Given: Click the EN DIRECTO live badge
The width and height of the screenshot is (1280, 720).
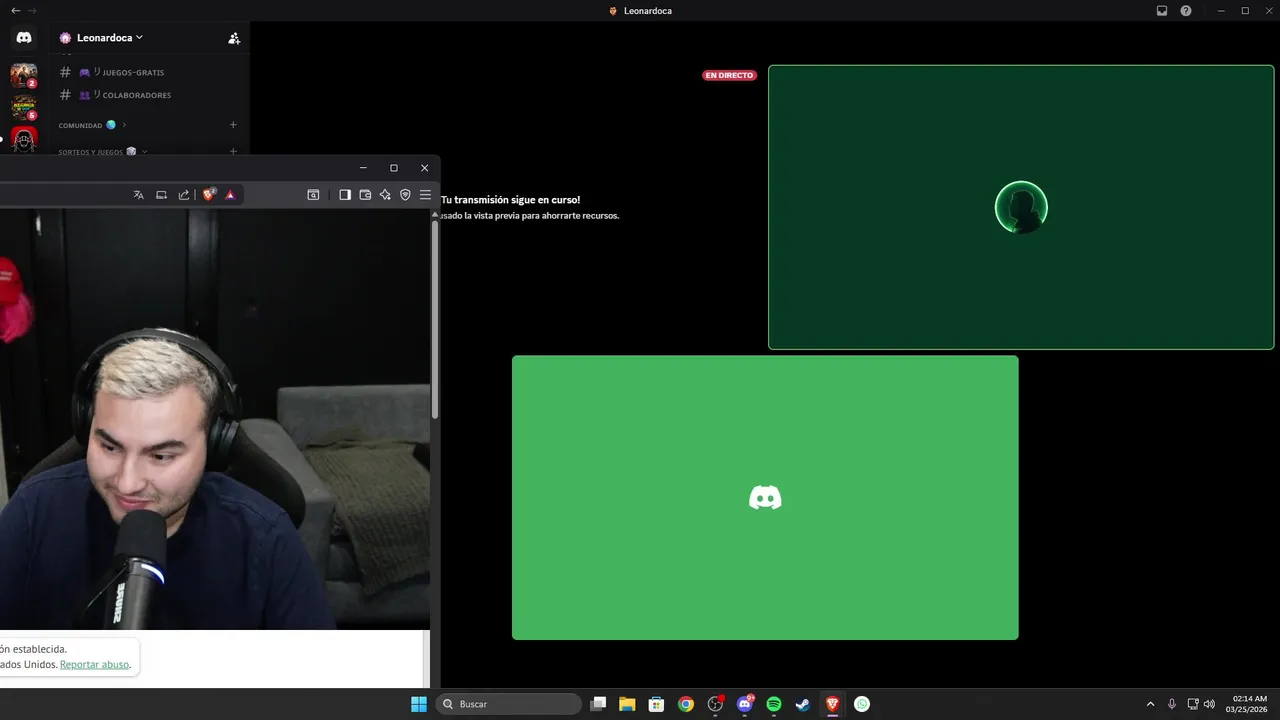Looking at the screenshot, I should pos(729,75).
